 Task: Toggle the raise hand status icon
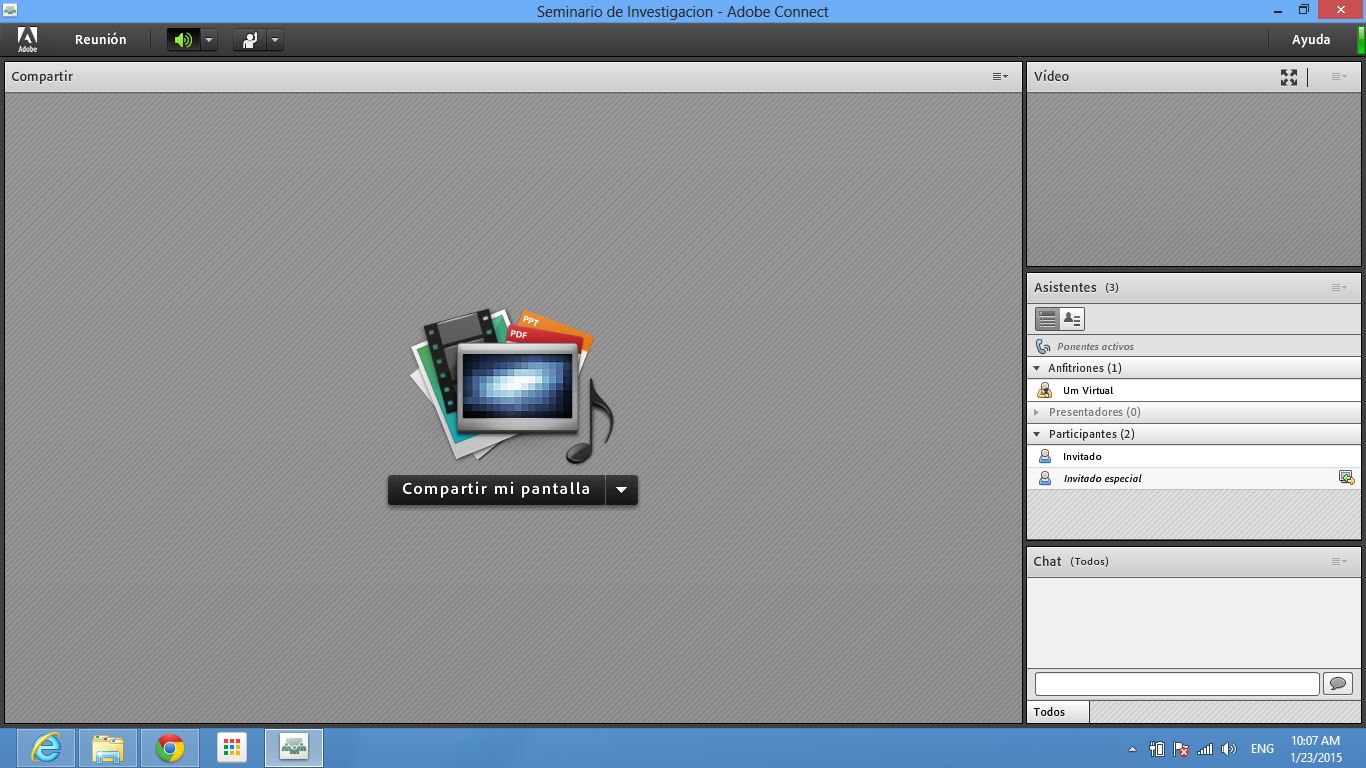coord(249,40)
